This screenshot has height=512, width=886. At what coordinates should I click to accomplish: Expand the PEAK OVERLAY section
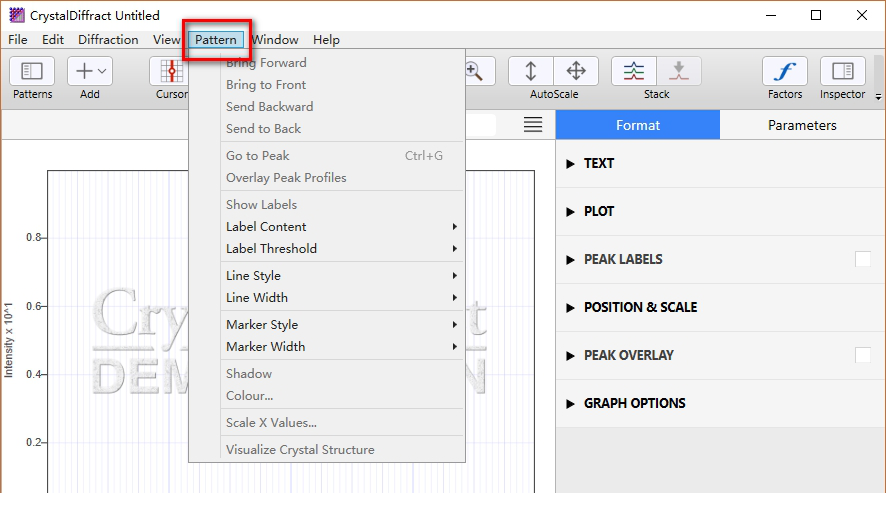[x=570, y=355]
